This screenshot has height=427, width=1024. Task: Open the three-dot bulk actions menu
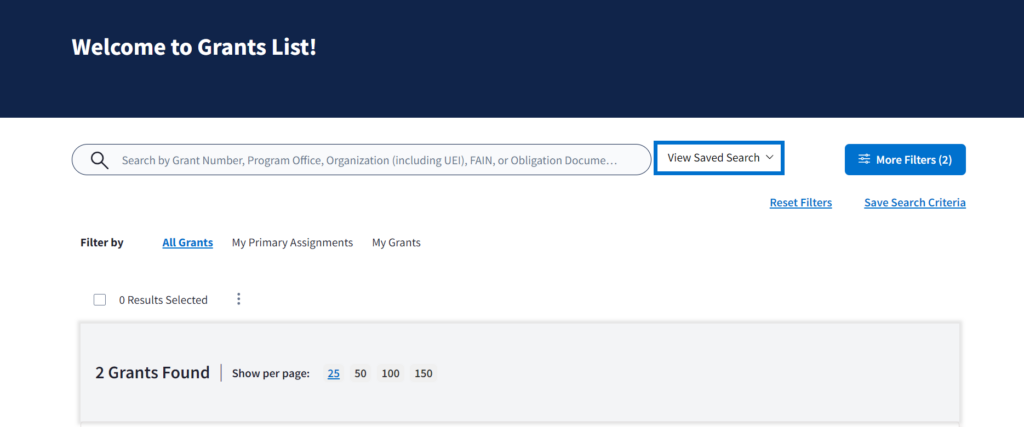[x=238, y=299]
